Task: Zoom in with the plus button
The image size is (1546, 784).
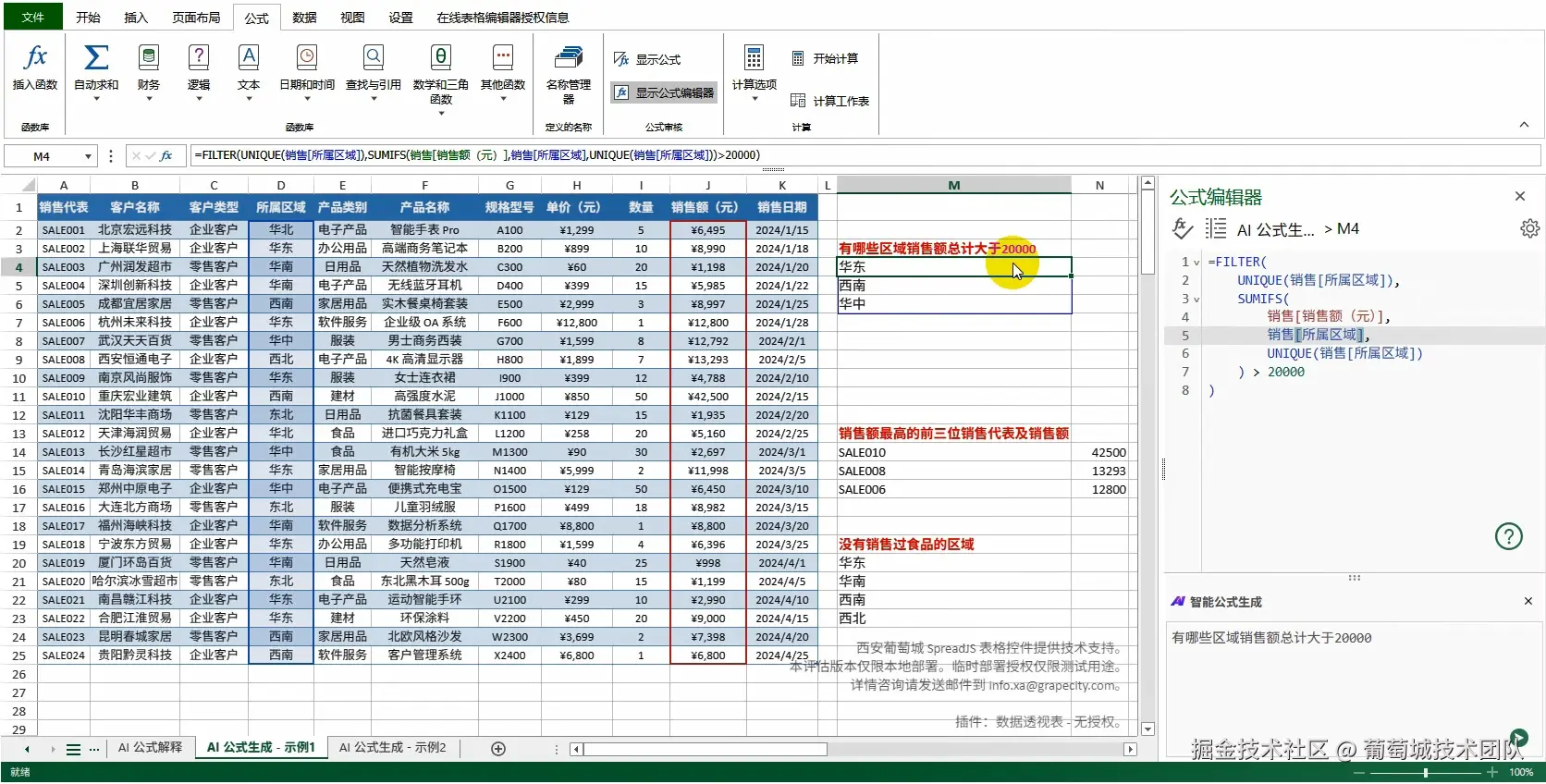Action: (x=1492, y=772)
